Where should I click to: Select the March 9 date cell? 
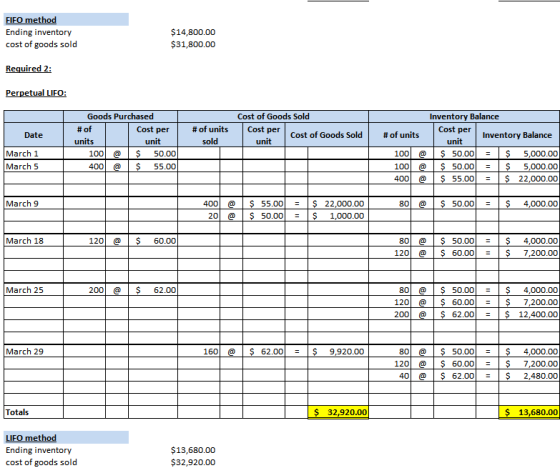(x=34, y=204)
